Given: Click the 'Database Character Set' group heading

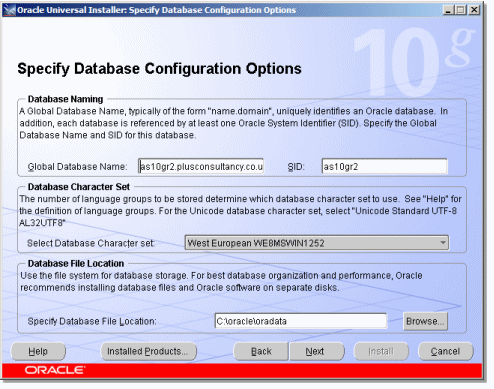Looking at the screenshot, I should coord(79,187).
